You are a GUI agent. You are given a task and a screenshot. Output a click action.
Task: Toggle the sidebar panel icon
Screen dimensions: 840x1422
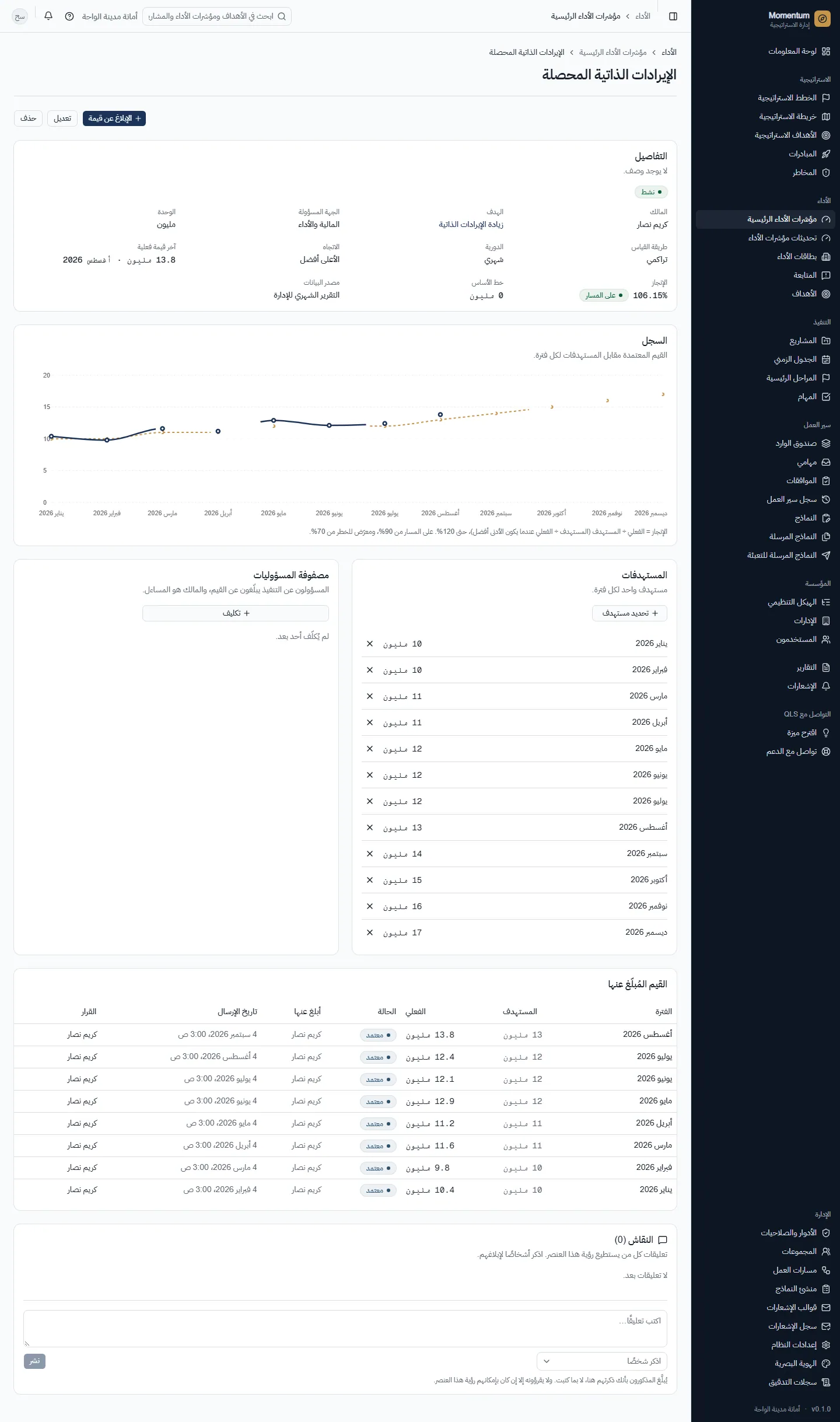point(673,16)
